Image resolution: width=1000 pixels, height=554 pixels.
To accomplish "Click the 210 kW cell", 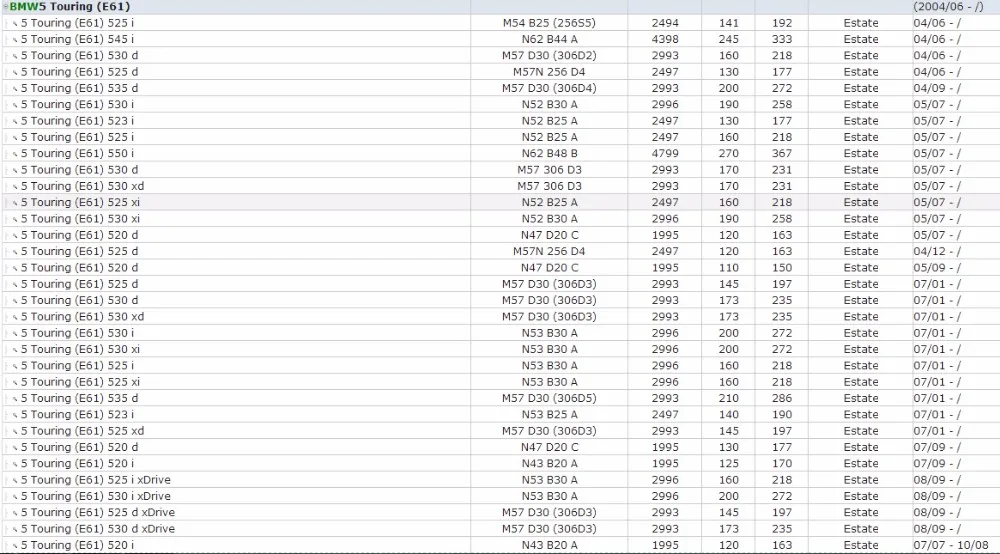I will 728,398.
